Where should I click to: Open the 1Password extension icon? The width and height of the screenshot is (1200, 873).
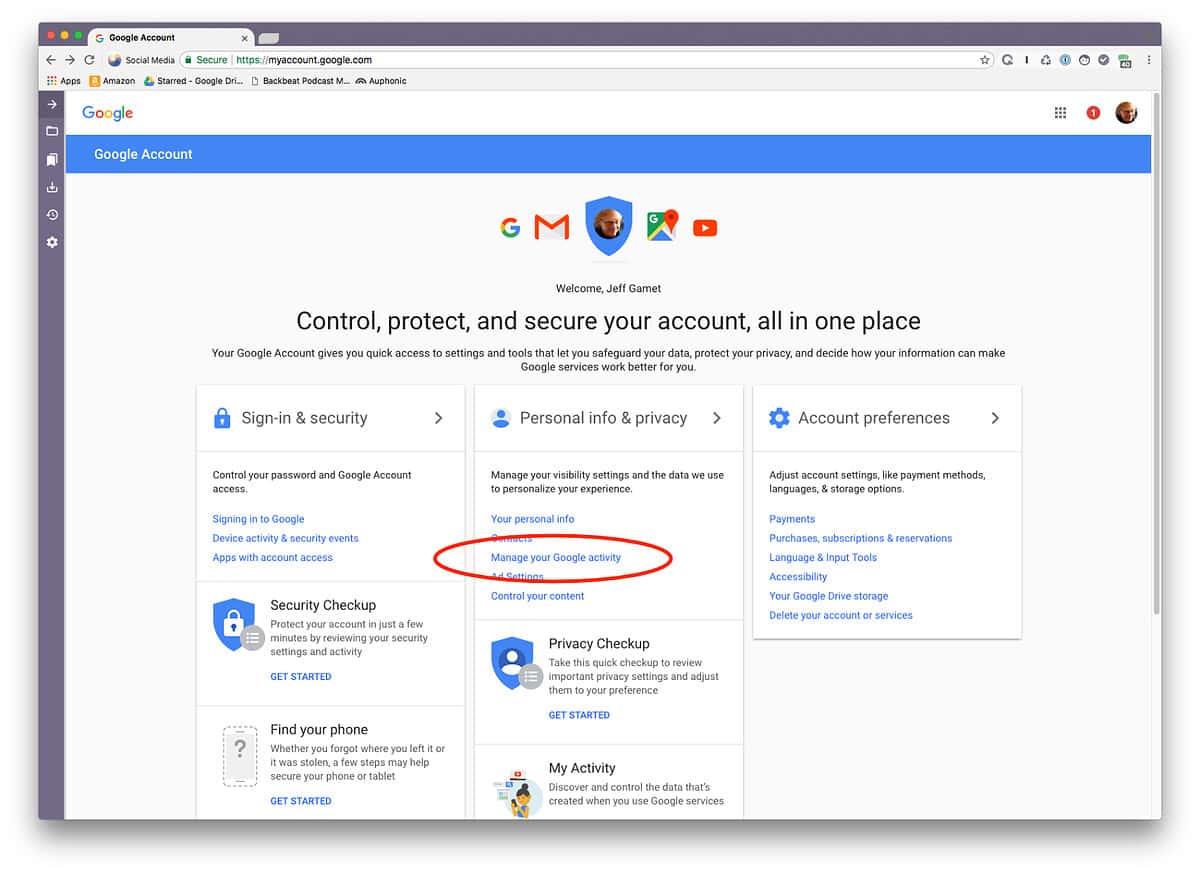coord(1065,60)
